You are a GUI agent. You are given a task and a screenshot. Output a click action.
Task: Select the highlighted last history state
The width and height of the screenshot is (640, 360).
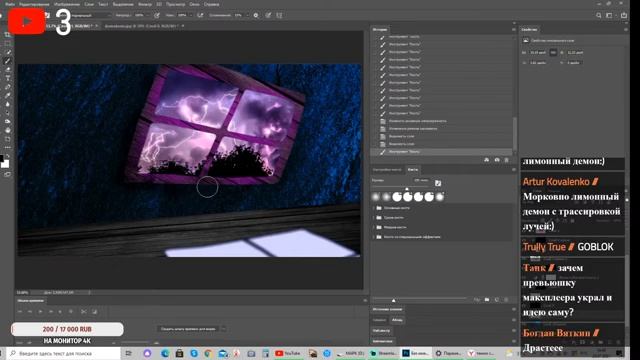(x=441, y=152)
